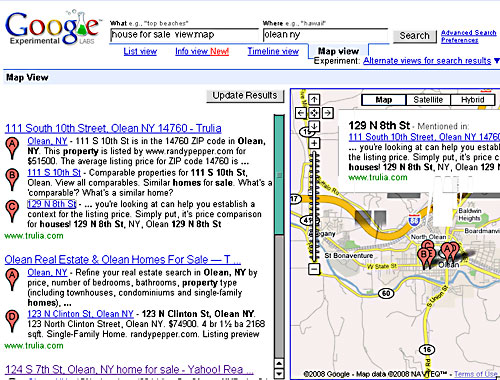Click the map zoom level slider
This screenshot has width=500, height=380.
(x=314, y=206)
